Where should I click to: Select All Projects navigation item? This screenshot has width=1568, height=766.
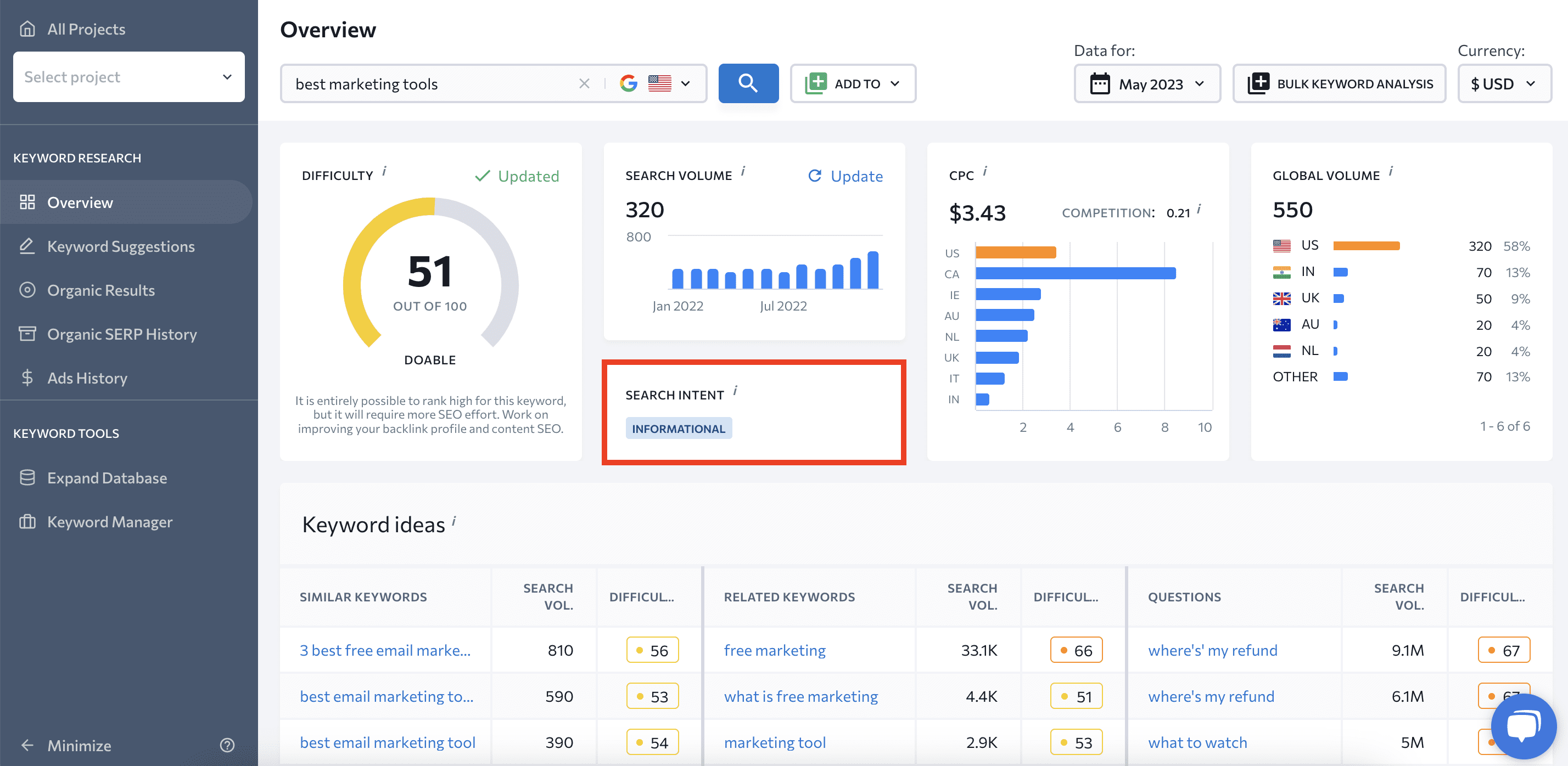(85, 27)
